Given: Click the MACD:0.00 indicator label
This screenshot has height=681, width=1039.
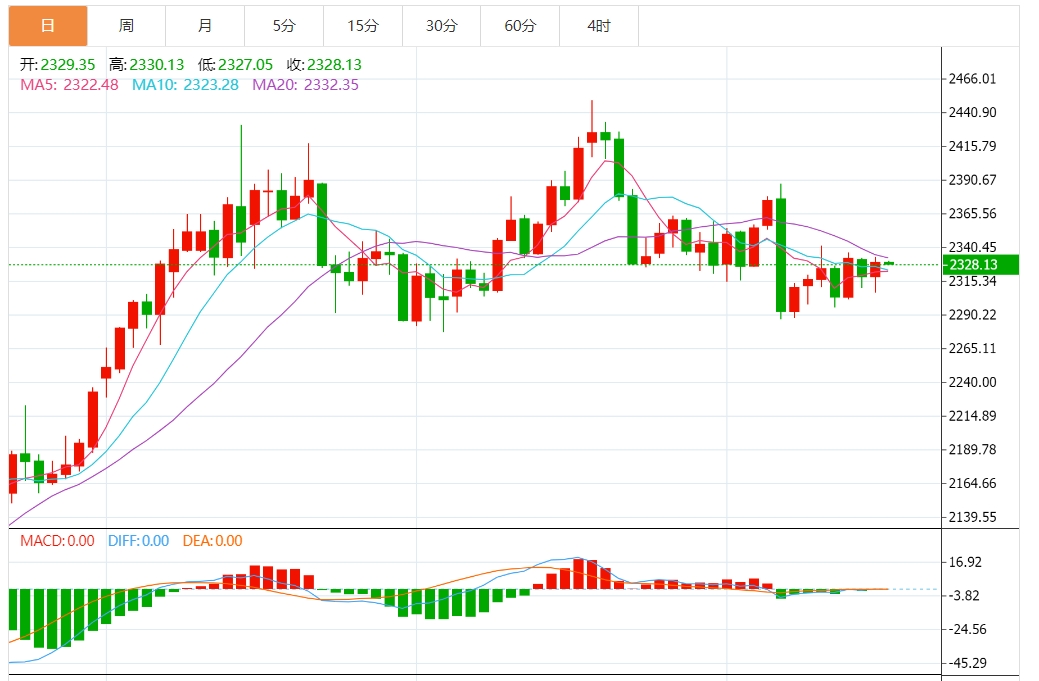Looking at the screenshot, I should (x=57, y=541).
